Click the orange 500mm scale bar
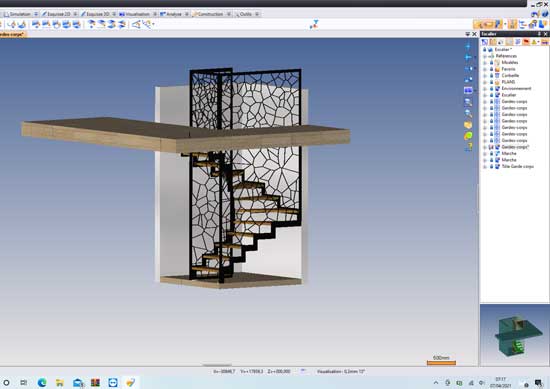550x389 pixels. 441,363
